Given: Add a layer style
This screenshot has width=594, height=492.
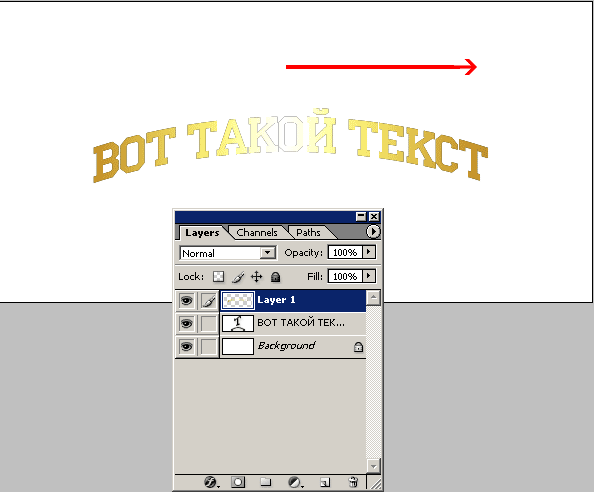Looking at the screenshot, I should point(211,482).
